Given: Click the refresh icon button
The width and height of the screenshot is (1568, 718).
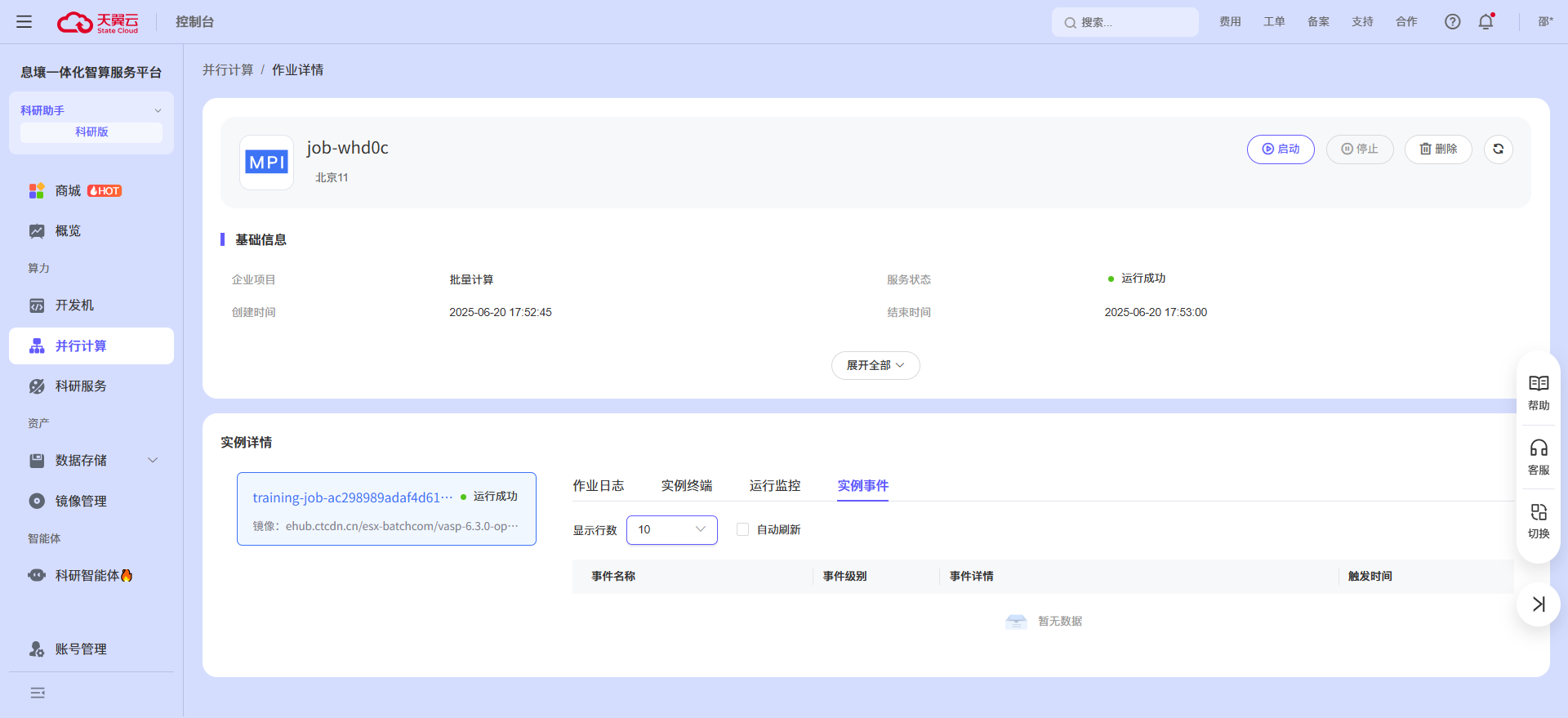Looking at the screenshot, I should coord(1498,149).
